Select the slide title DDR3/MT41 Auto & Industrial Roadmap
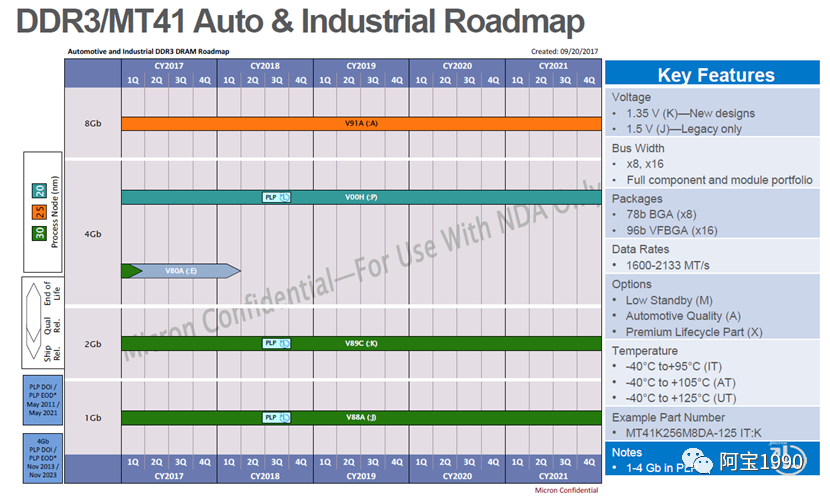 (x=300, y=21)
